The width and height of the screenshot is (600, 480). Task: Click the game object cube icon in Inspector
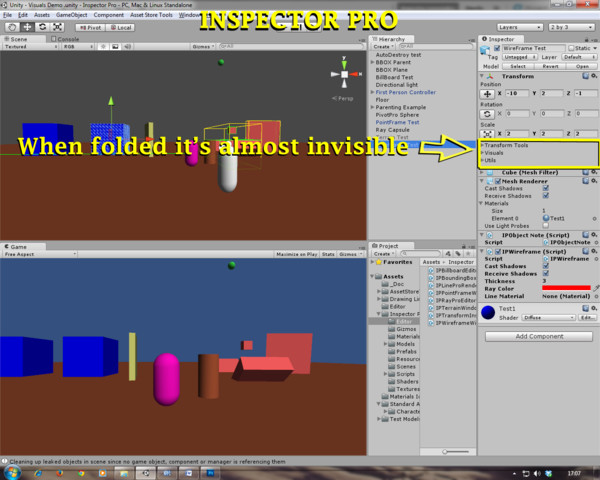485,51
